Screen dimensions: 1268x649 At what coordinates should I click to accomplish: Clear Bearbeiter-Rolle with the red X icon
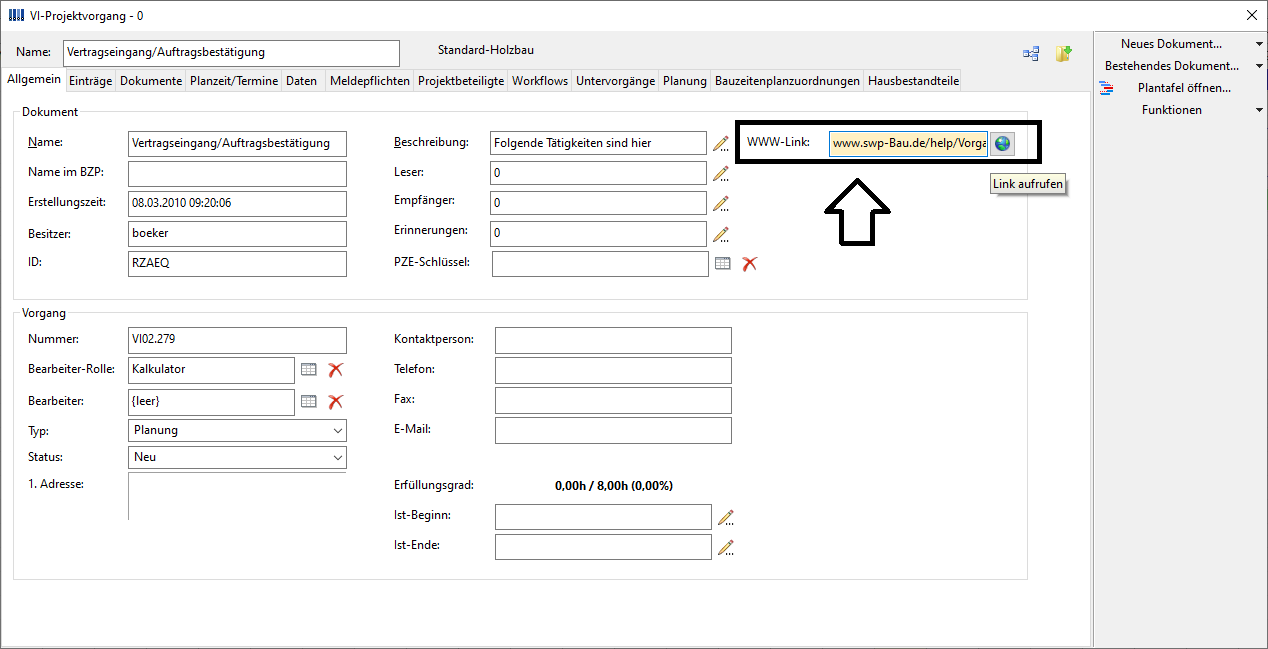pos(336,370)
